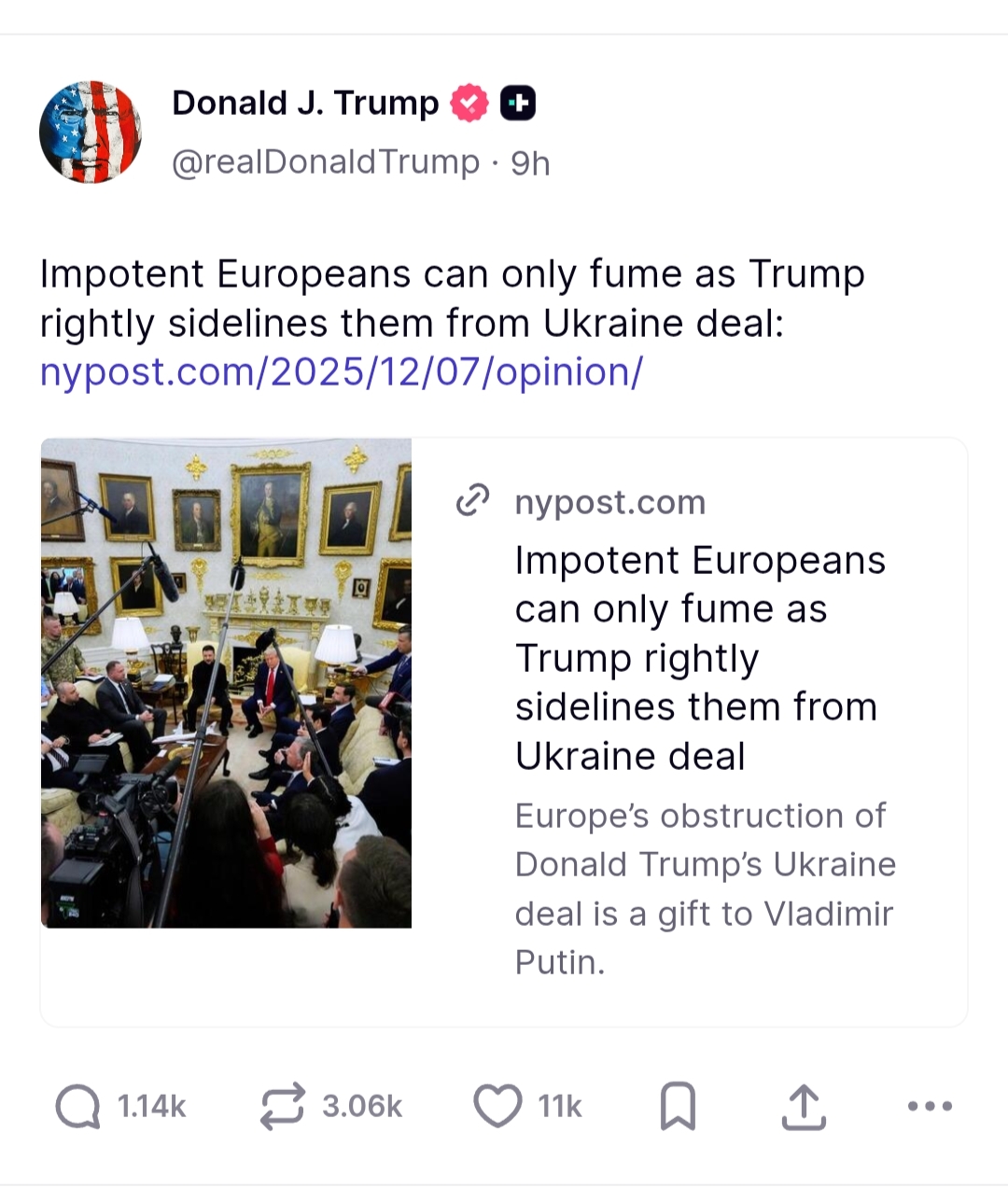This screenshot has height=1202, width=1008.
Task: Open the Donald J. Trump display name
Action: [x=305, y=104]
